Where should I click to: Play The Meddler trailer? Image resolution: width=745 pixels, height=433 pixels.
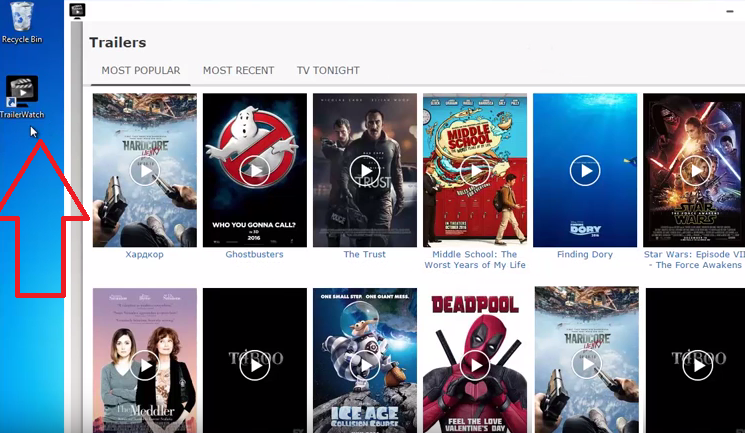[145, 365]
